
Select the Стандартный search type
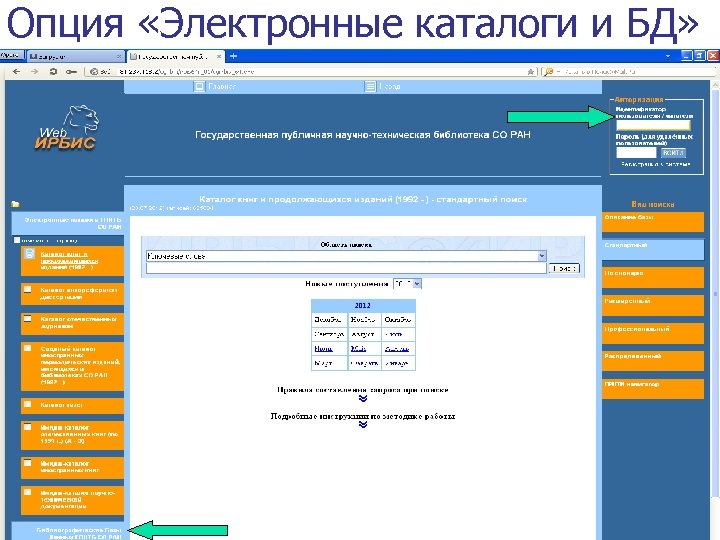[x=653, y=250]
